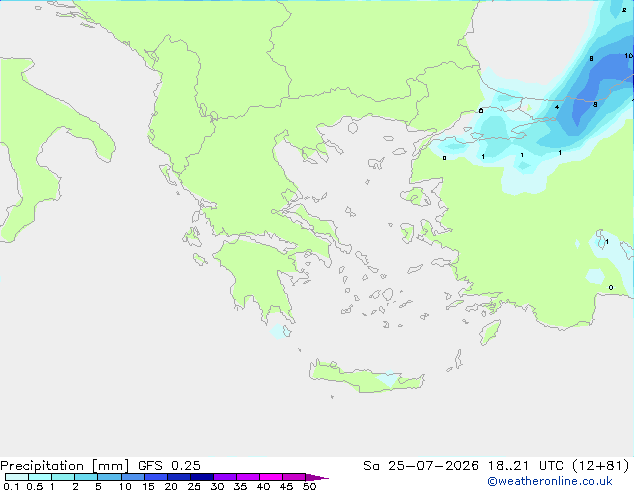Image resolution: width=634 pixels, height=490 pixels.
Task: Click the 0.1–0.5 mm palest legend swatch
Action: click(17, 477)
